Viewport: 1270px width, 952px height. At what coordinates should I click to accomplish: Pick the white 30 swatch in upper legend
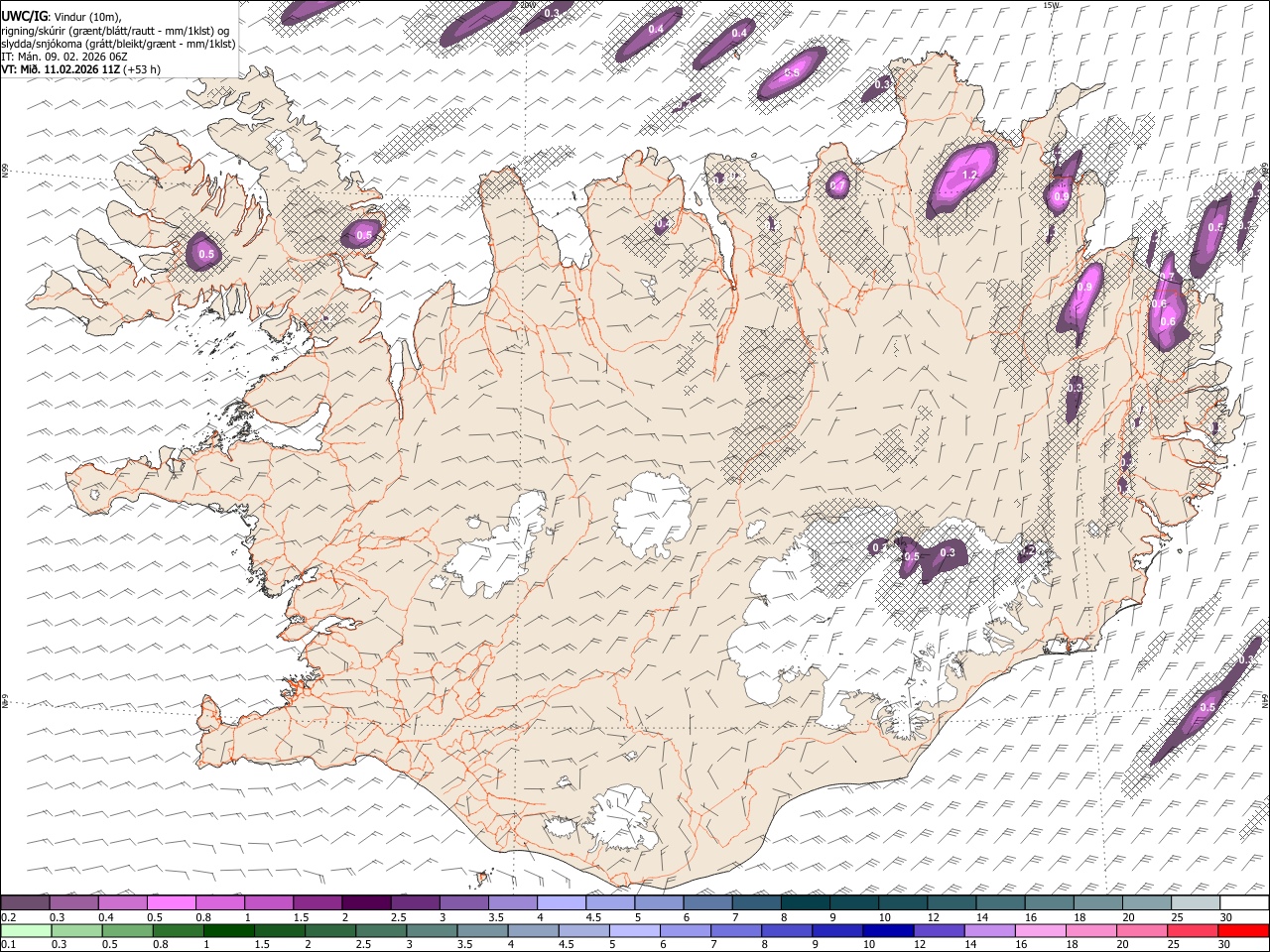point(1244,903)
